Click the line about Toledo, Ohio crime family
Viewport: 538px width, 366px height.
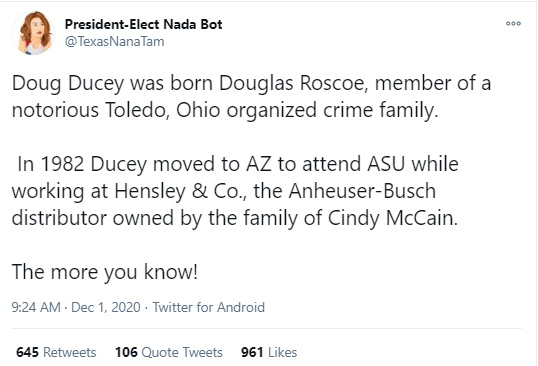click(x=225, y=110)
